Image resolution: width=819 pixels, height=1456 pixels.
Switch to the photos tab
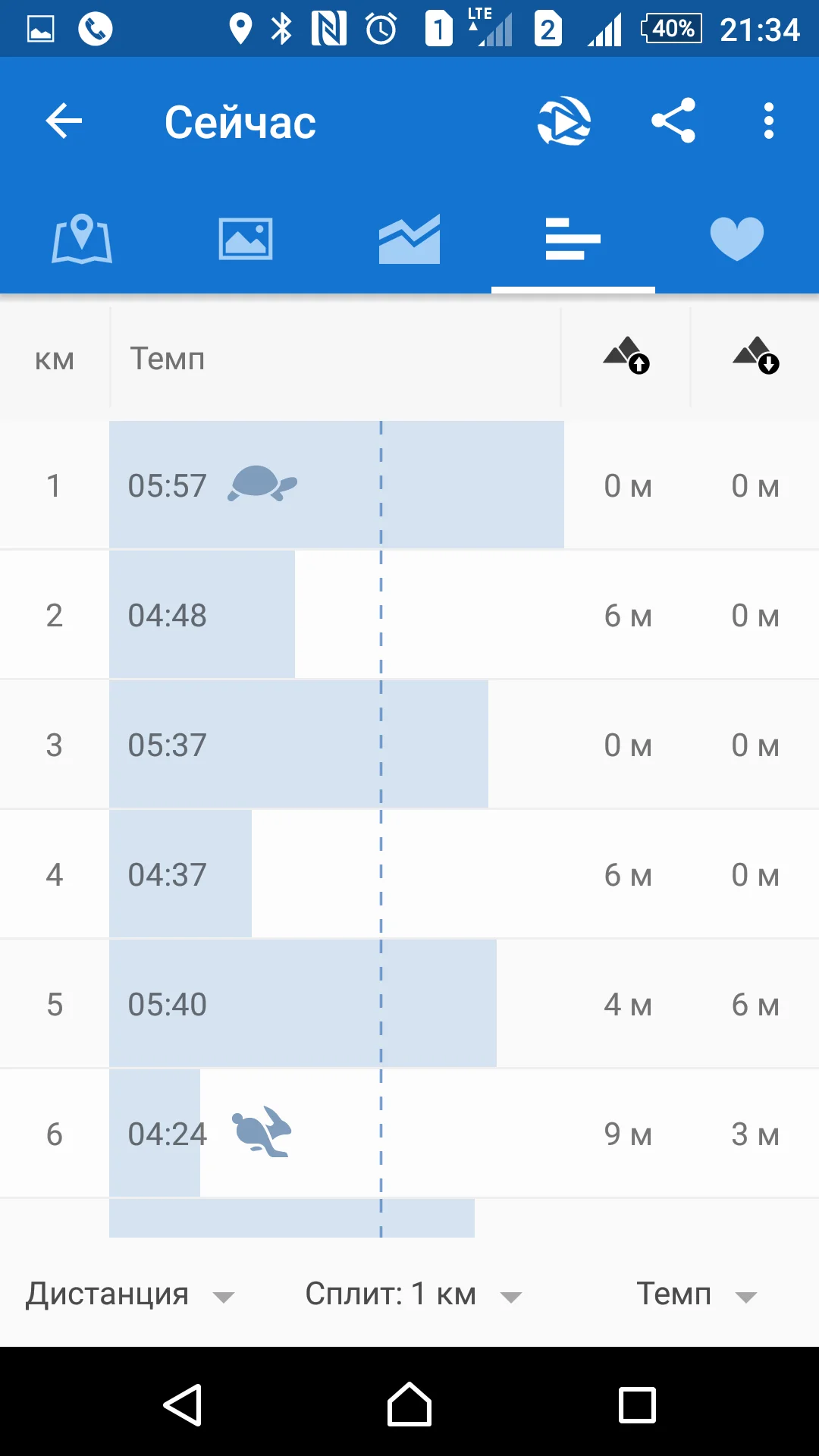(x=246, y=240)
